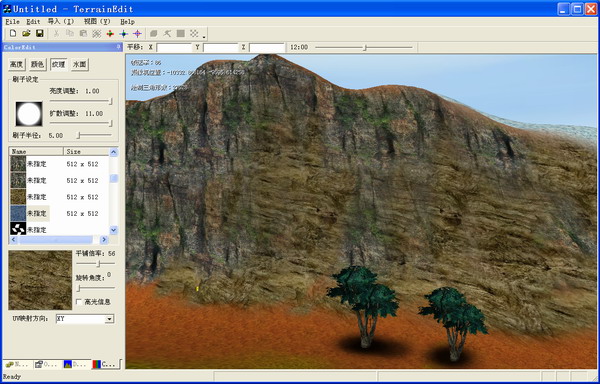Click the 颜色 color mode button
The height and width of the screenshot is (384, 600).
(38, 65)
